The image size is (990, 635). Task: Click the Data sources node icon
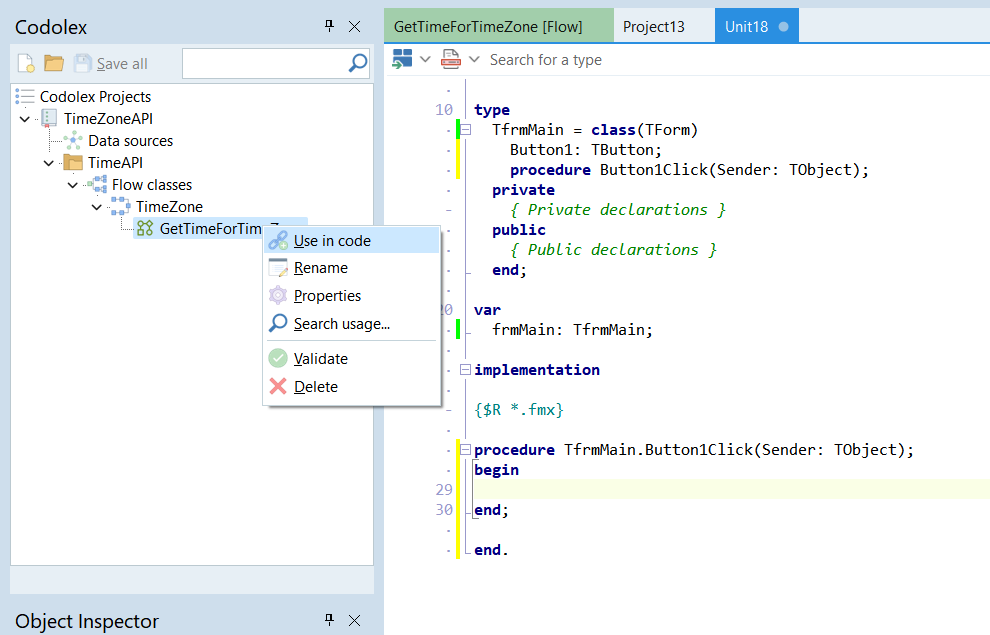click(x=73, y=141)
